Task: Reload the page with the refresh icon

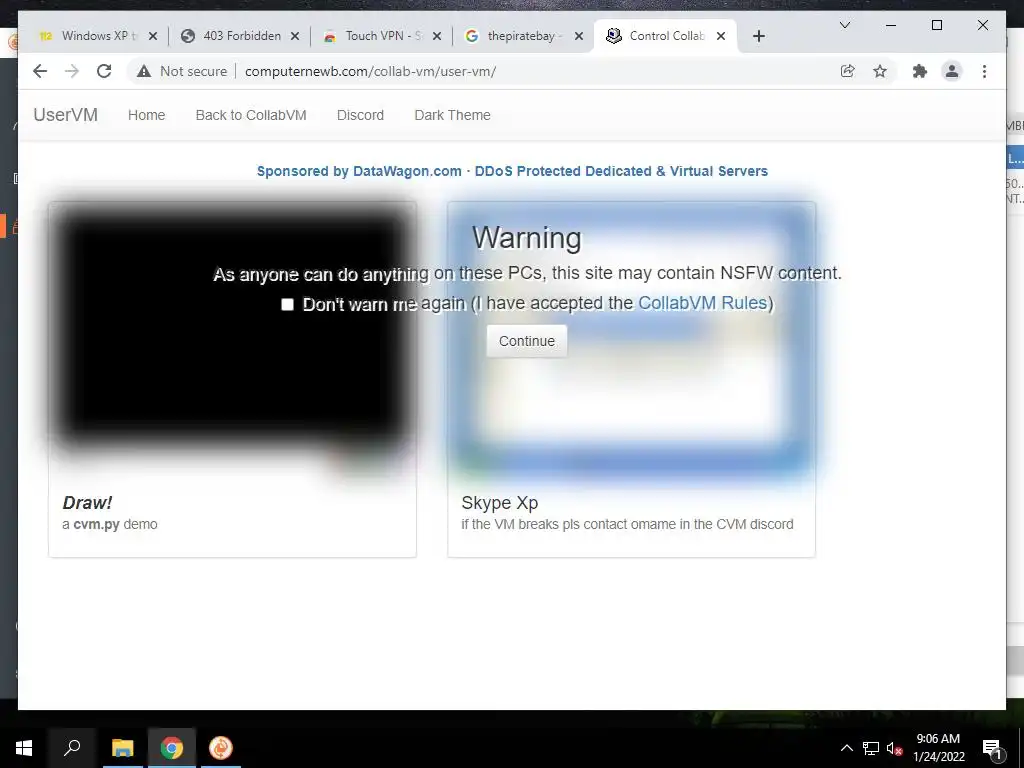Action: [104, 71]
